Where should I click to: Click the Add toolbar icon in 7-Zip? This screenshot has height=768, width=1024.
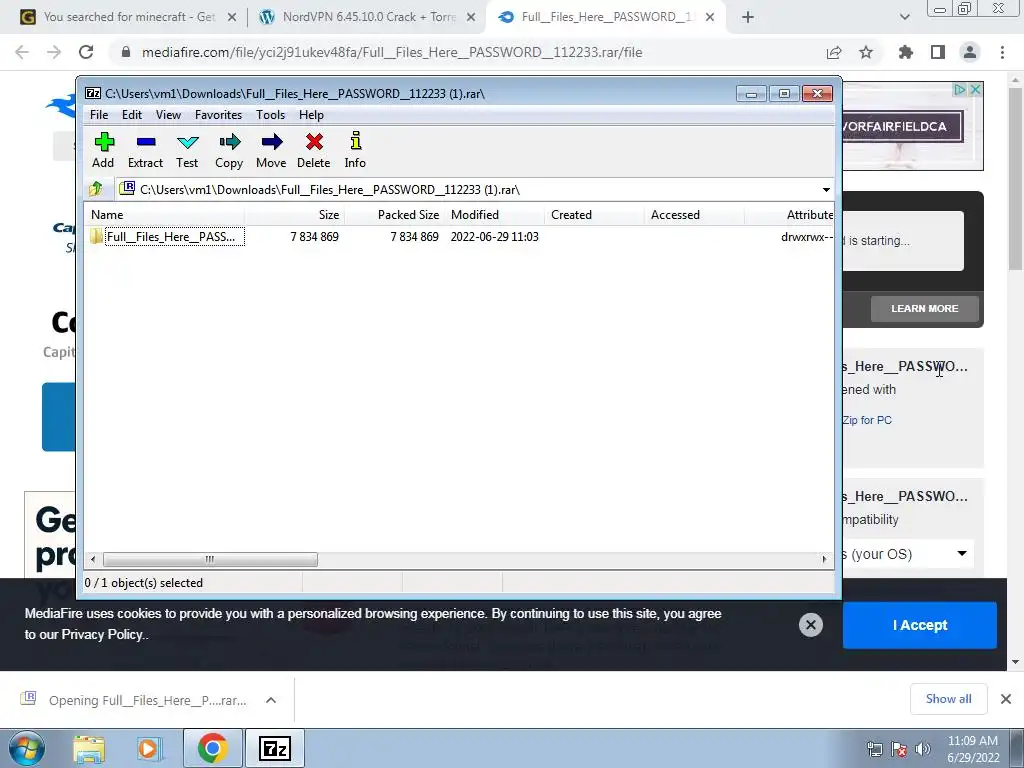click(x=103, y=150)
